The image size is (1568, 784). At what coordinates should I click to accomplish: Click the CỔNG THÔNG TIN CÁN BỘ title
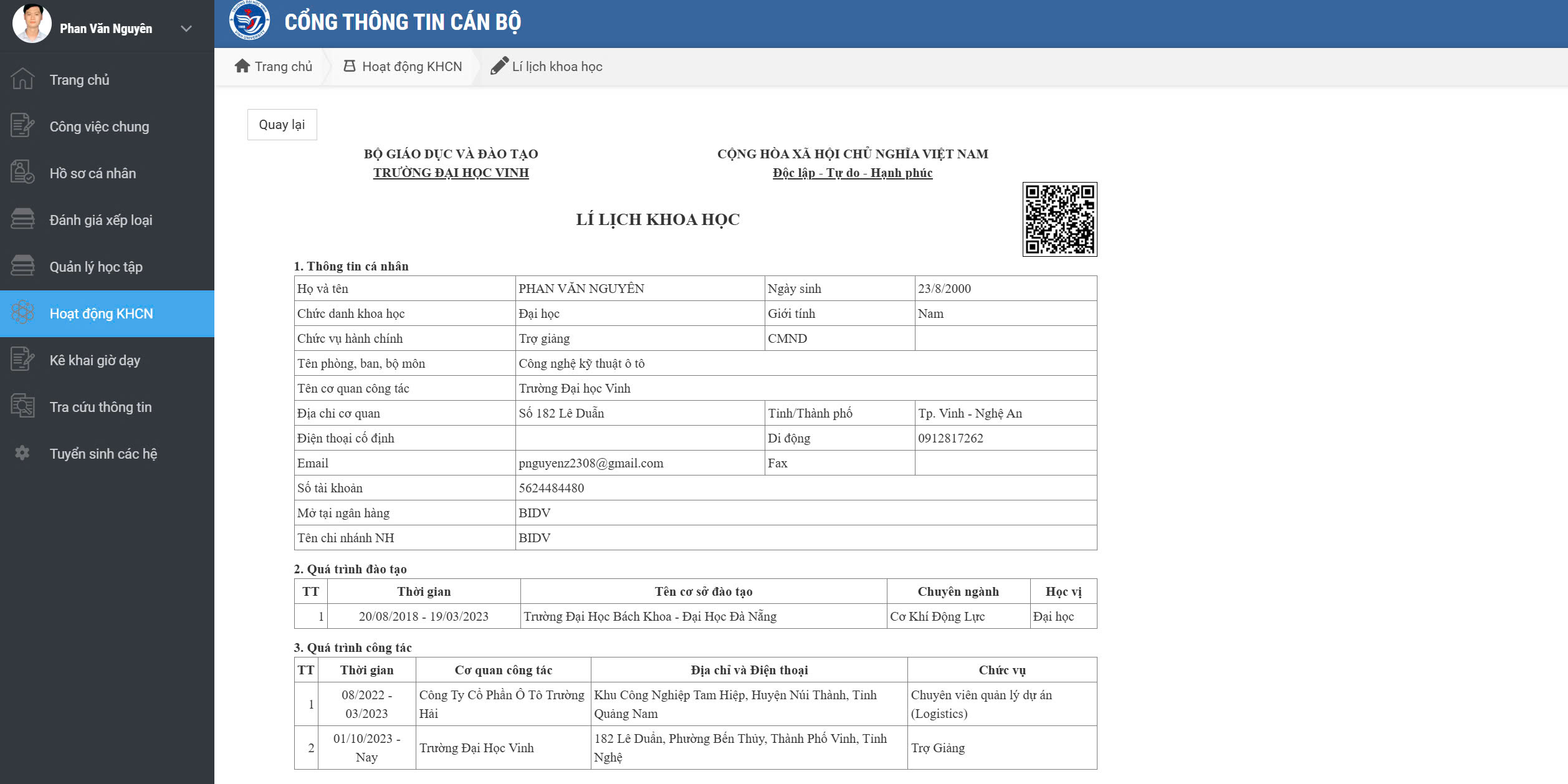pos(403,22)
